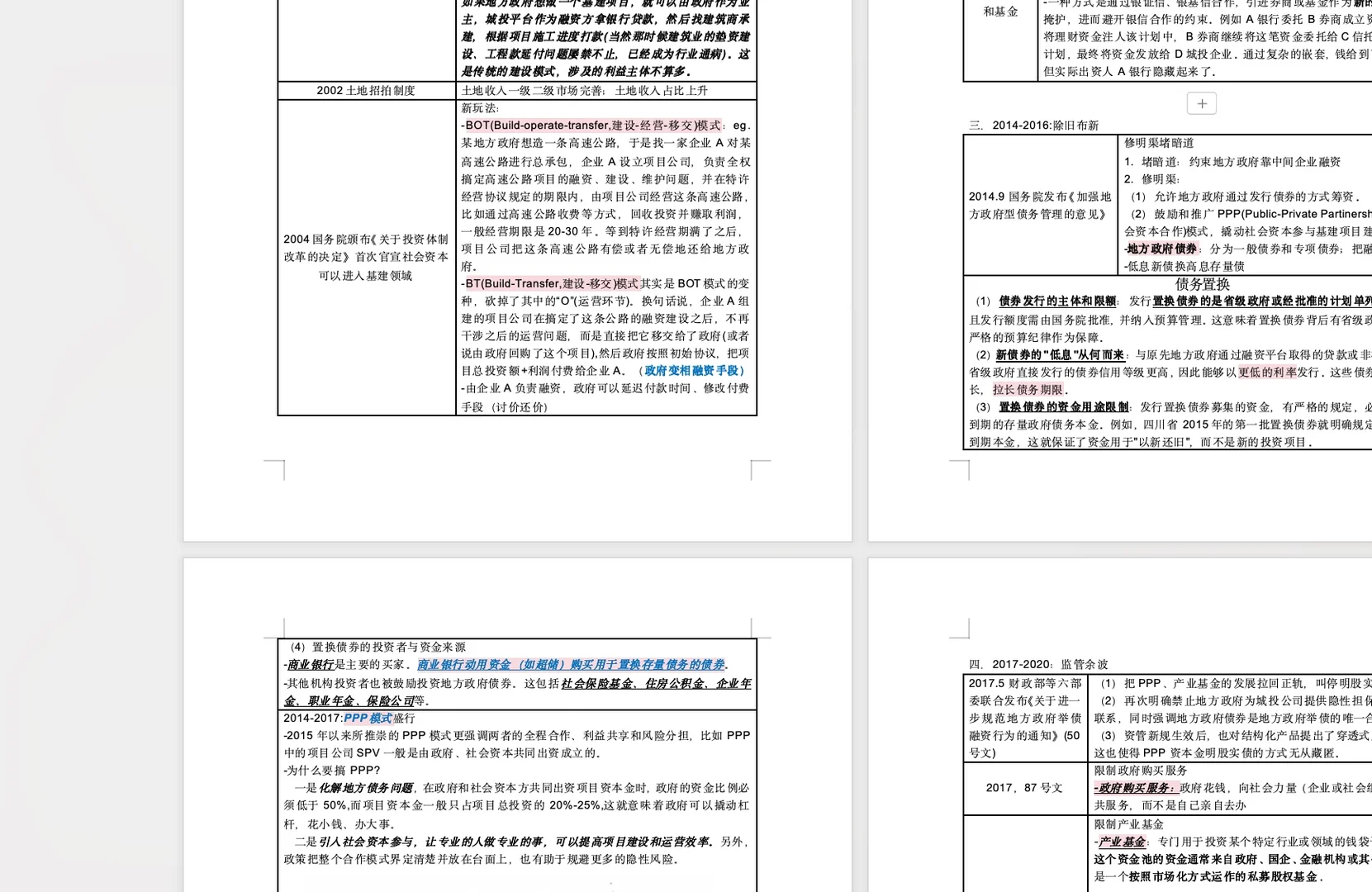
Task: Click blue 'PPP模式' in the '2014-2017' line
Action: (368, 719)
